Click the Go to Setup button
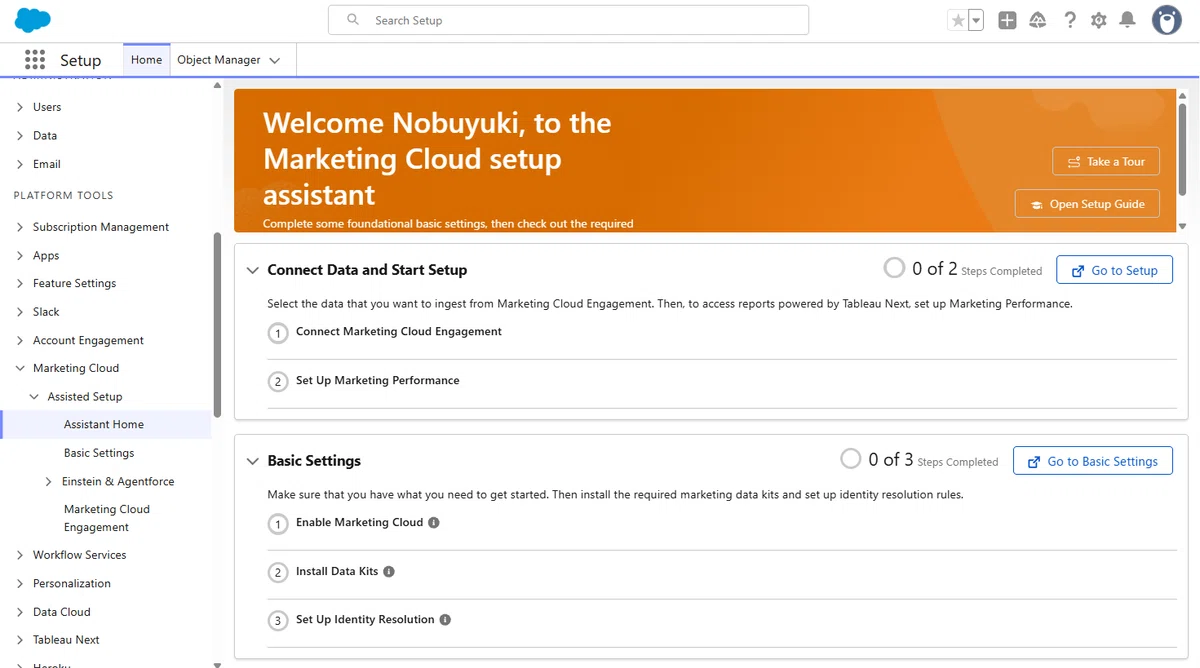 1114,270
